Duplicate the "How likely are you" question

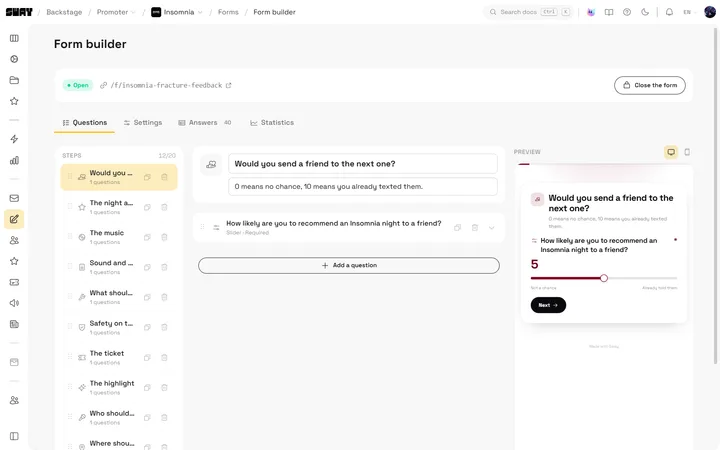pyautogui.click(x=457, y=228)
